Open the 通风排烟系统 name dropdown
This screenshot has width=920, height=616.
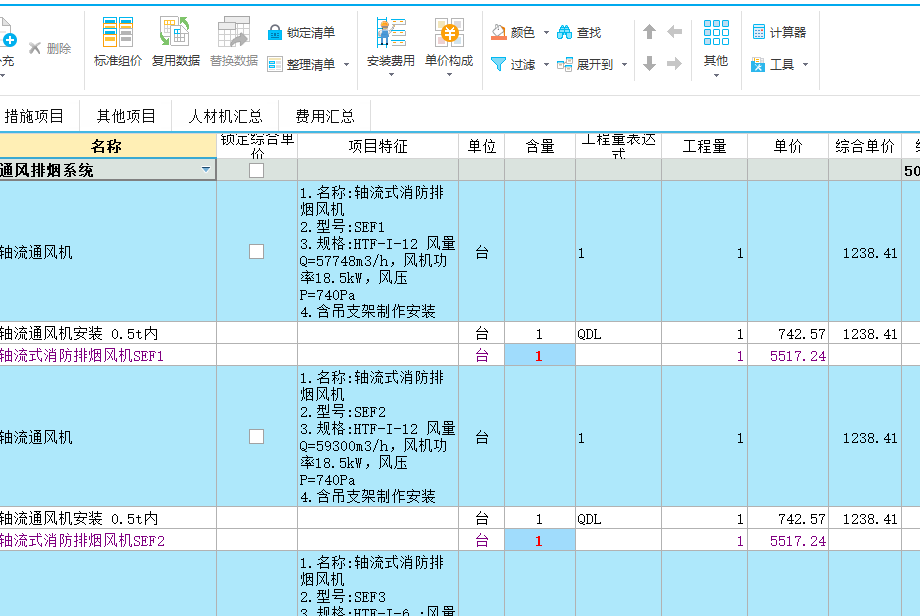point(206,170)
